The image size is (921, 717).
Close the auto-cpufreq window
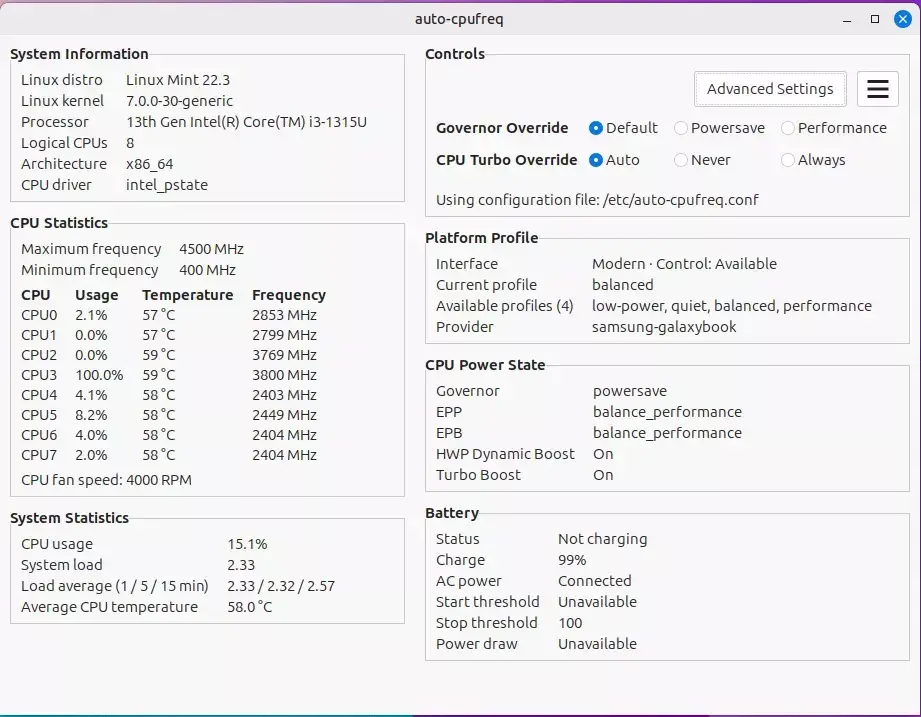(x=903, y=19)
